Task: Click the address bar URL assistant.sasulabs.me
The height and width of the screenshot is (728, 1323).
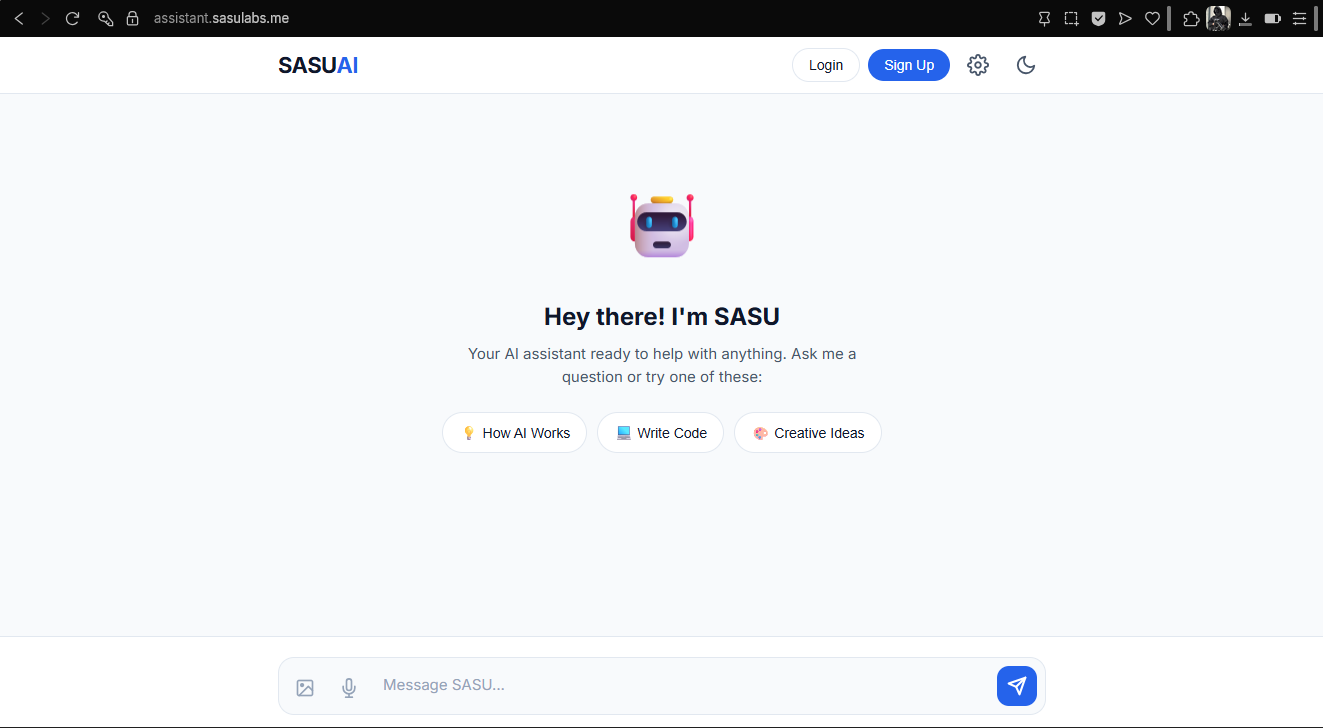Action: [x=221, y=18]
